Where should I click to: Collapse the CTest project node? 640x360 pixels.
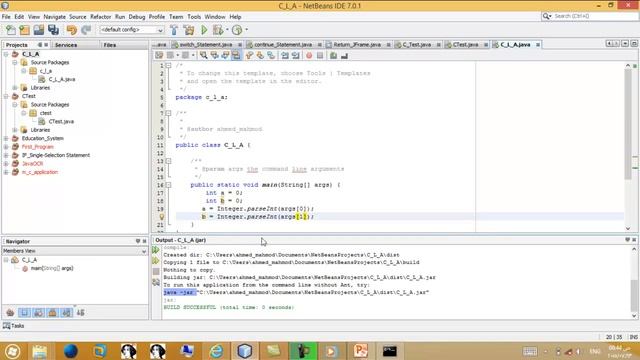(x=6, y=96)
